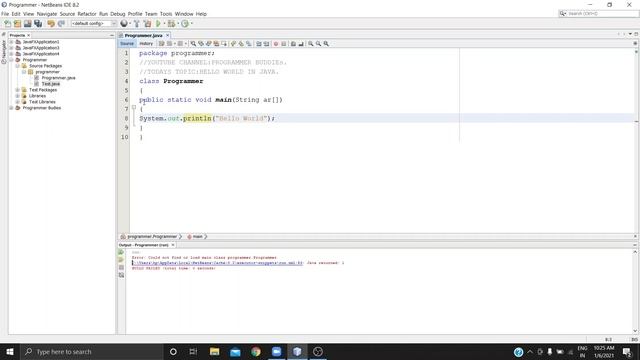
Task: Click the green Re-run icon in Output panel
Action: (121, 252)
